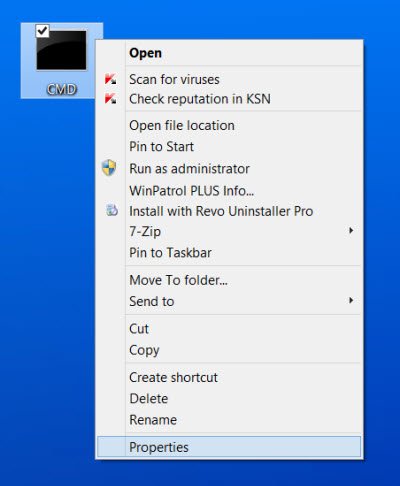Image resolution: width=400 pixels, height=486 pixels.
Task: Click the Kaspersky icon beside Check reputation in KSN
Action: click(x=110, y=99)
